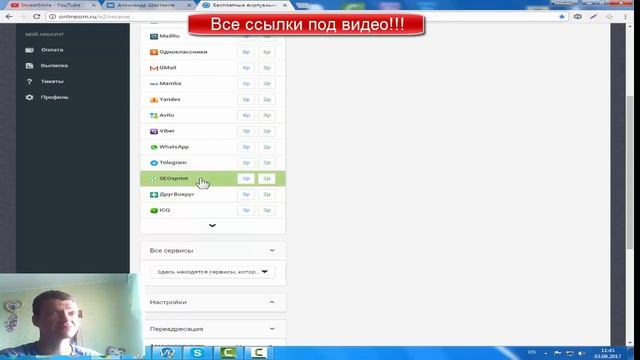Click the network icon in system tray
Screen dimensions: 640x360
tap(570, 353)
